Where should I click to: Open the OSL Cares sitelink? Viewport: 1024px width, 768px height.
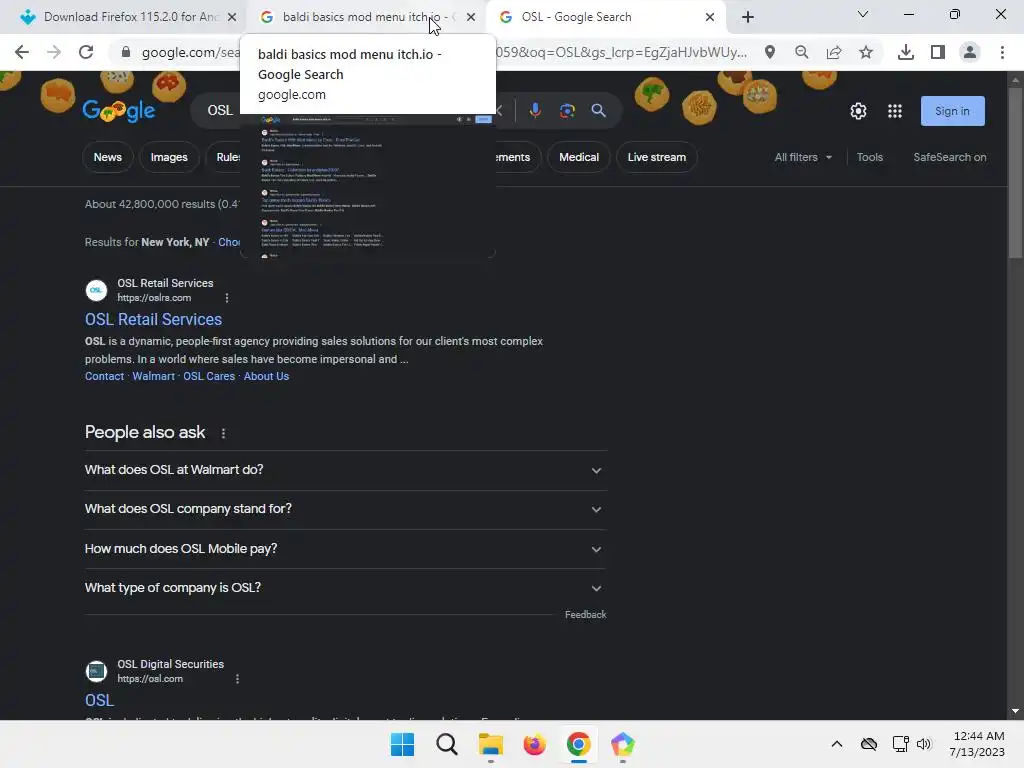click(x=209, y=376)
